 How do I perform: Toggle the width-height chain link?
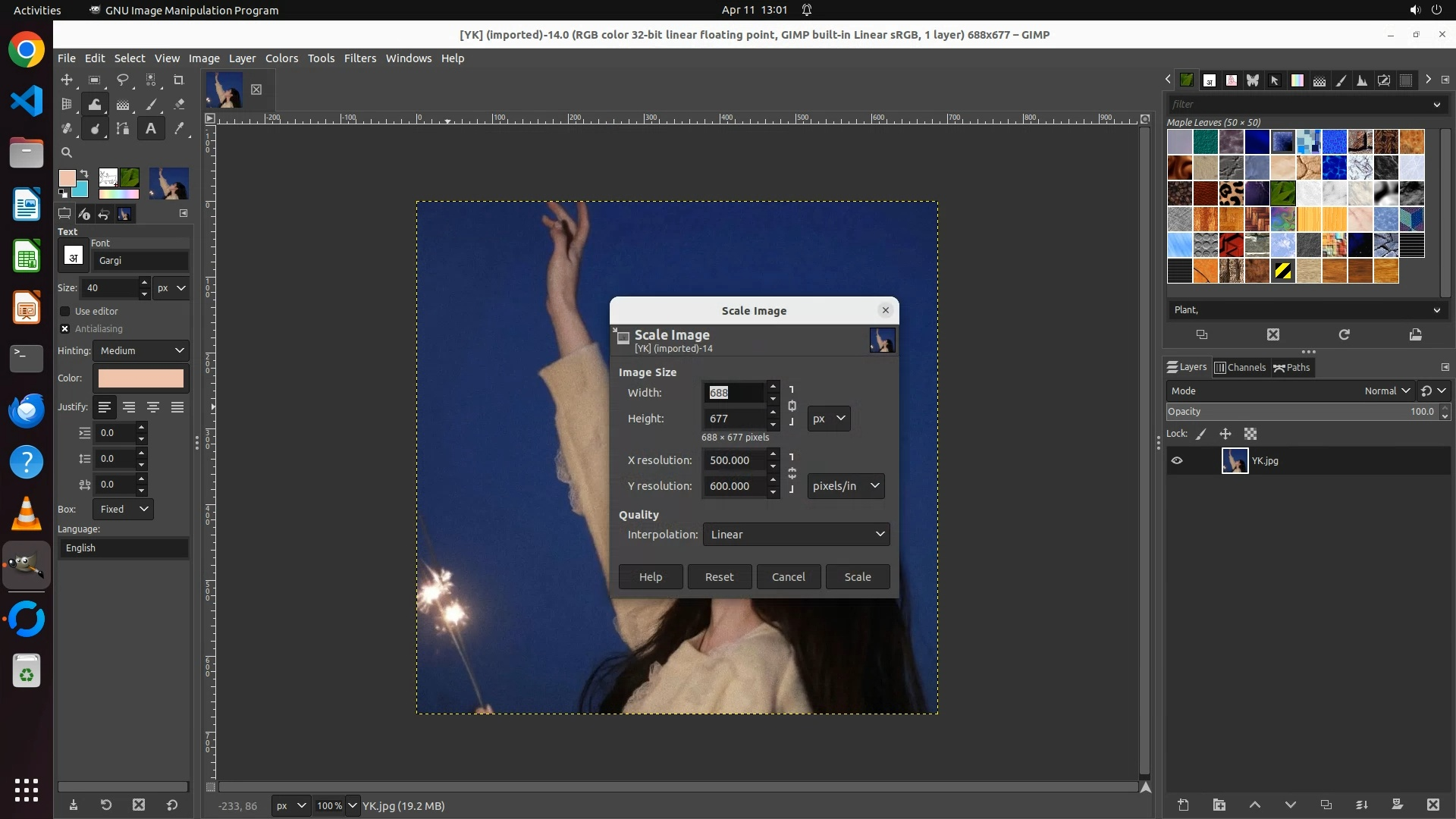click(792, 406)
